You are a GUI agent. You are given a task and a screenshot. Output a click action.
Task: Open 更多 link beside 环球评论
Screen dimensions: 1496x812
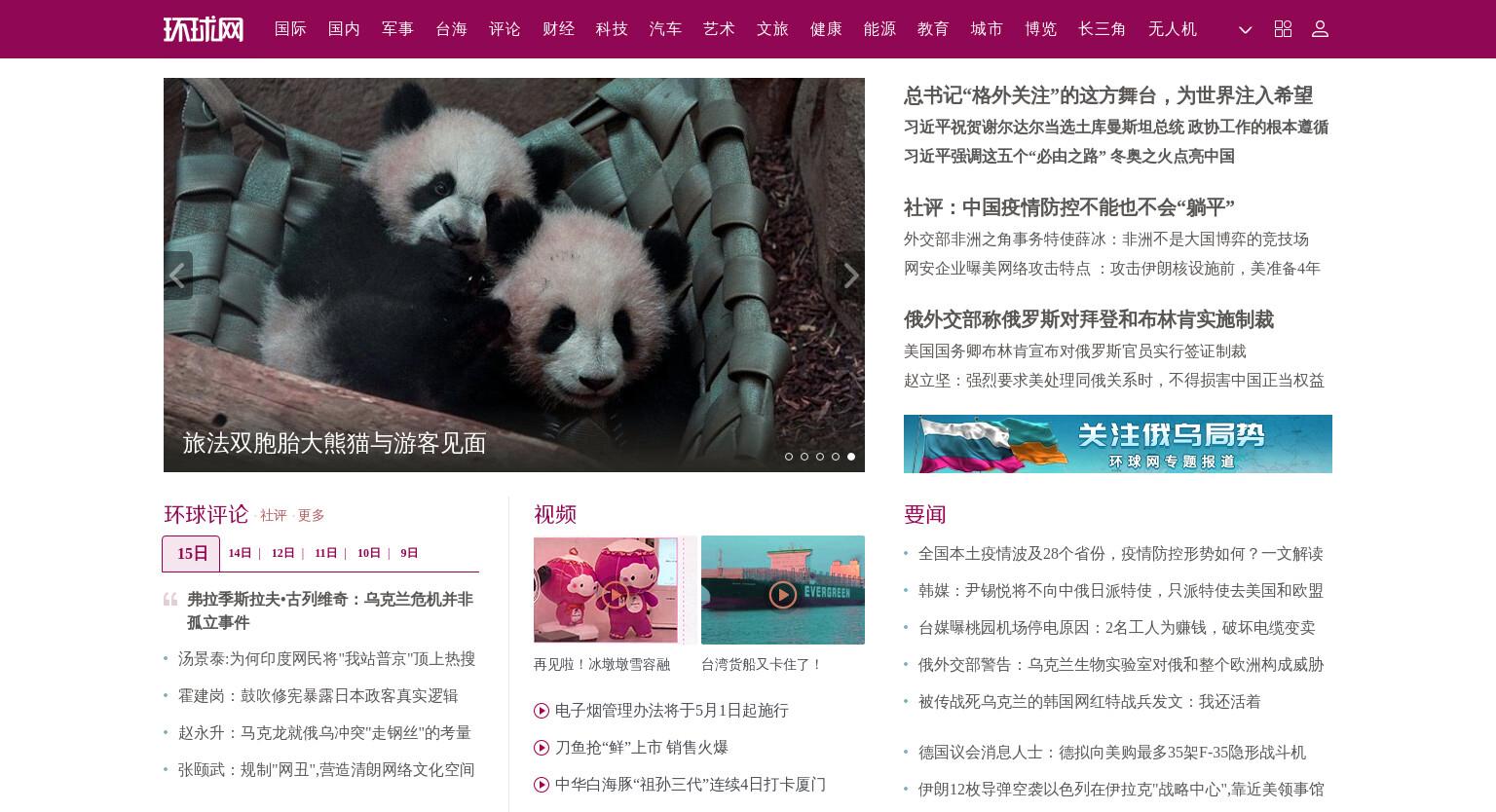tap(311, 516)
